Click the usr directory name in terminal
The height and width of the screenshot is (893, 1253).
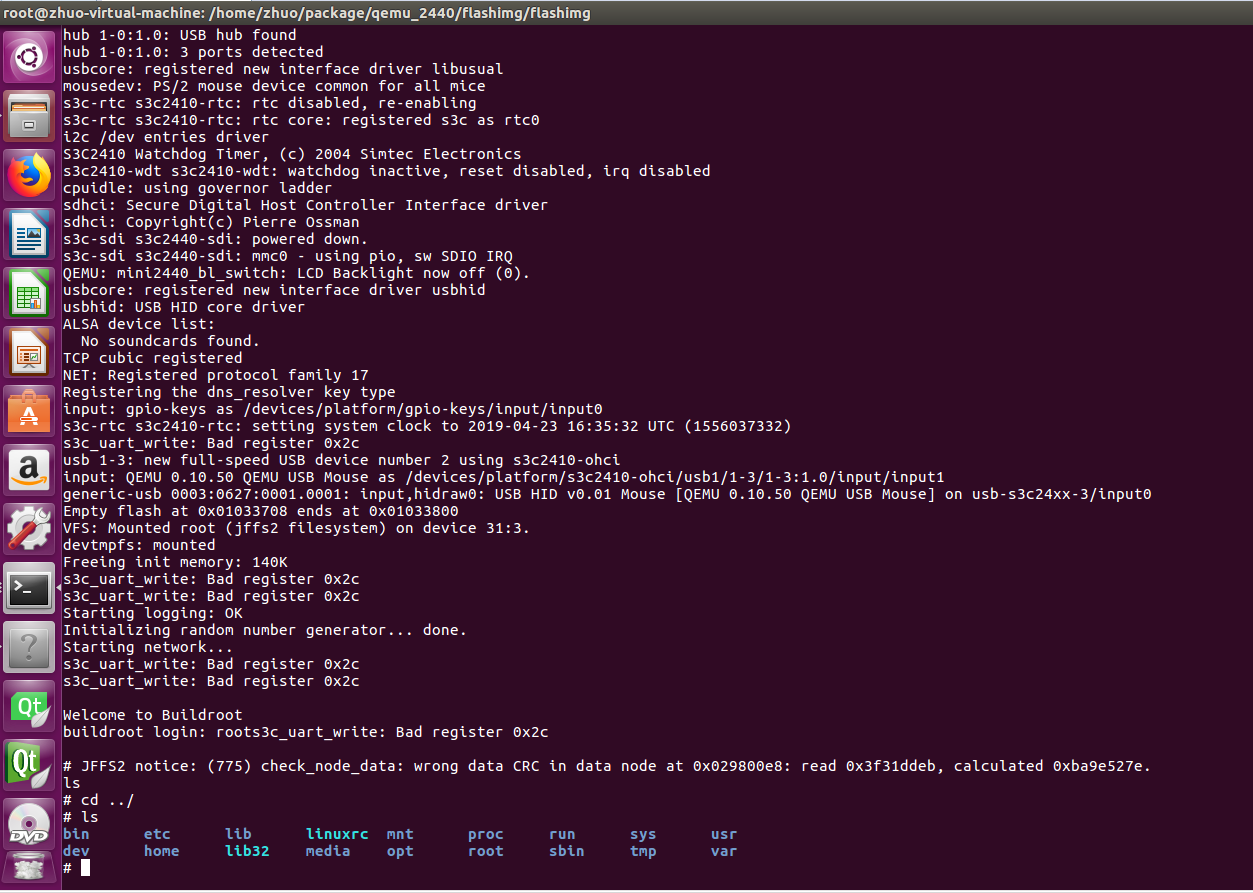click(723, 833)
